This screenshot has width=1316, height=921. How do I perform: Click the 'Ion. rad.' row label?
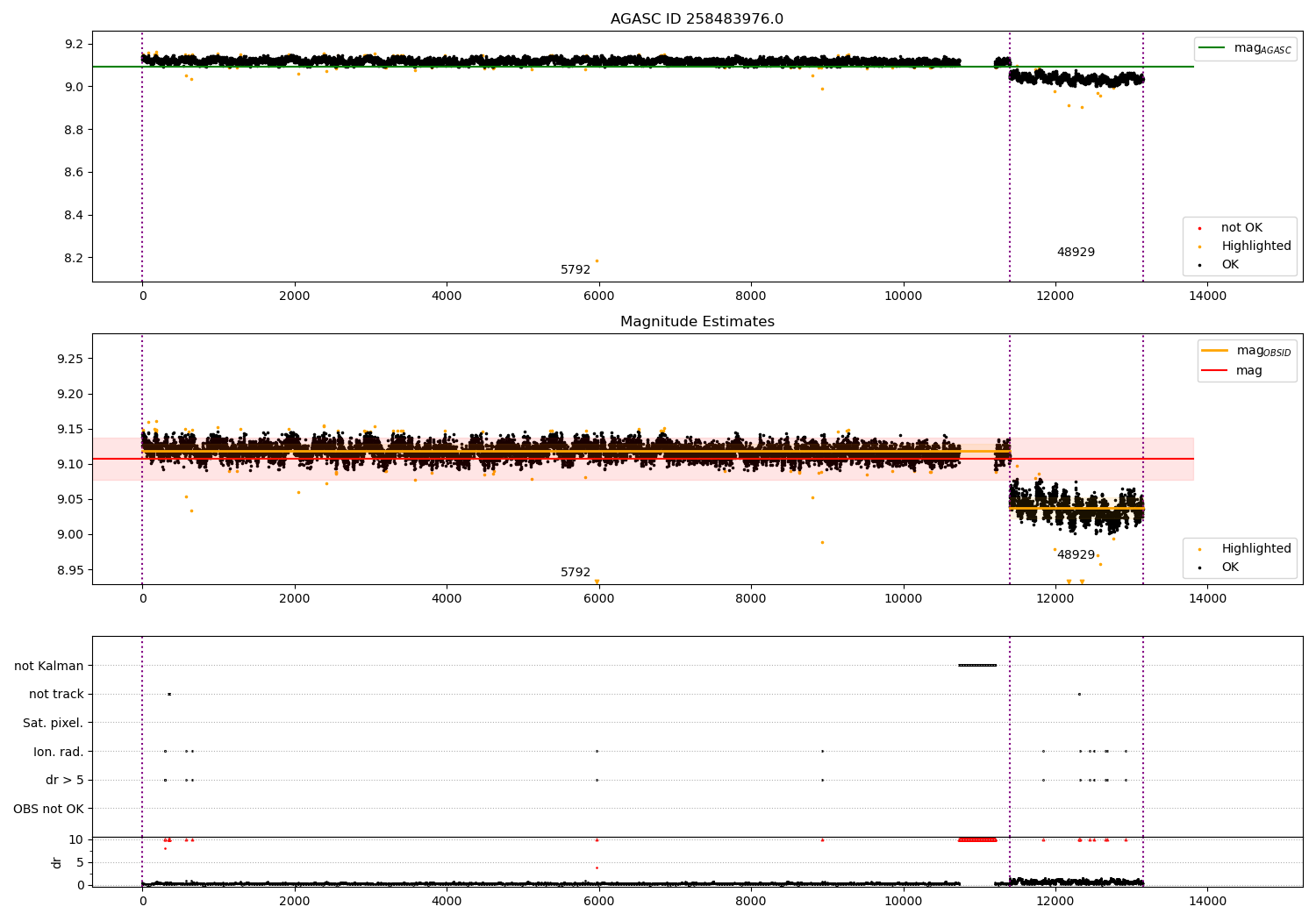(x=59, y=753)
